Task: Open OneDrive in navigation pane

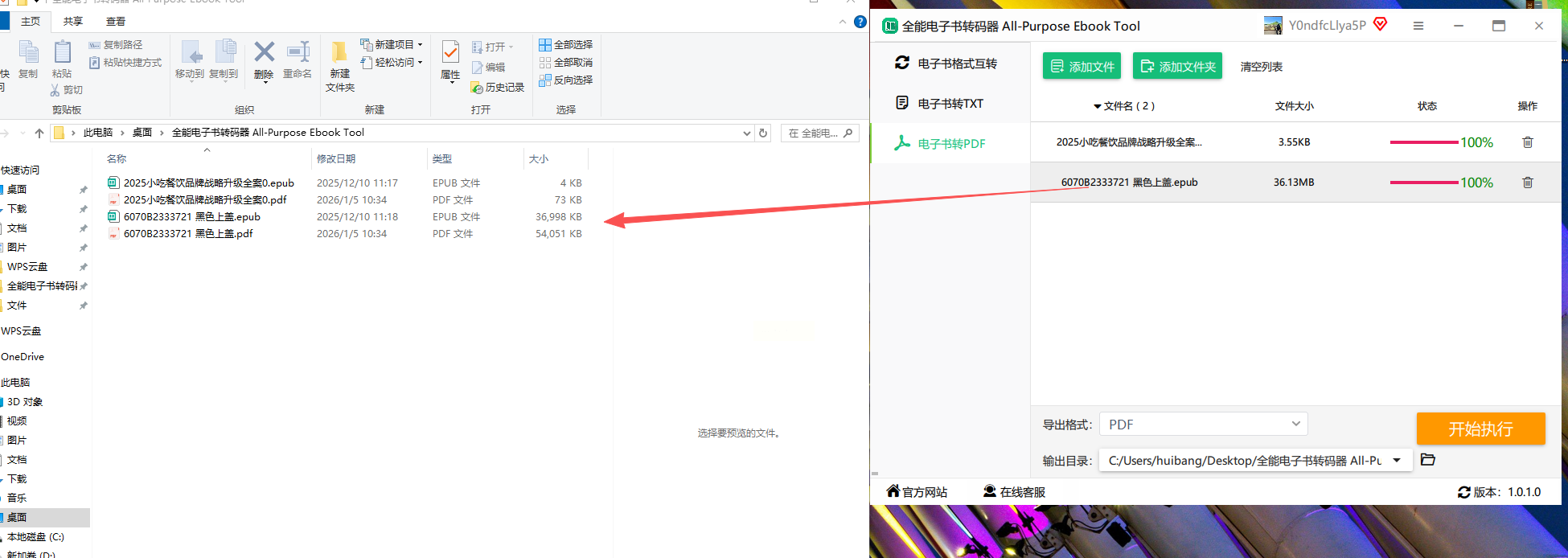Action: click(23, 357)
